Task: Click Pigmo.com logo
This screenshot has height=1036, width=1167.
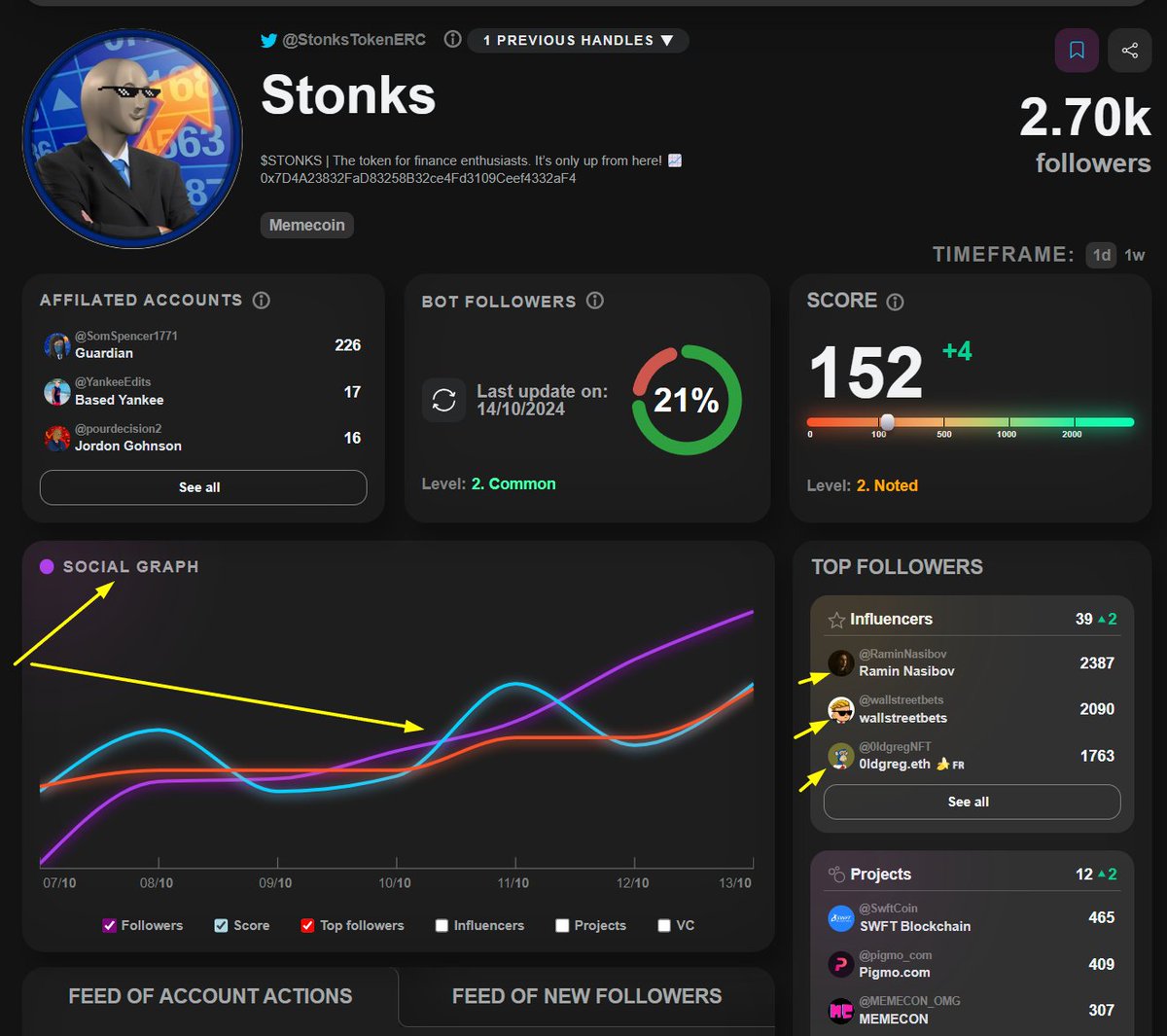Action: click(x=841, y=964)
